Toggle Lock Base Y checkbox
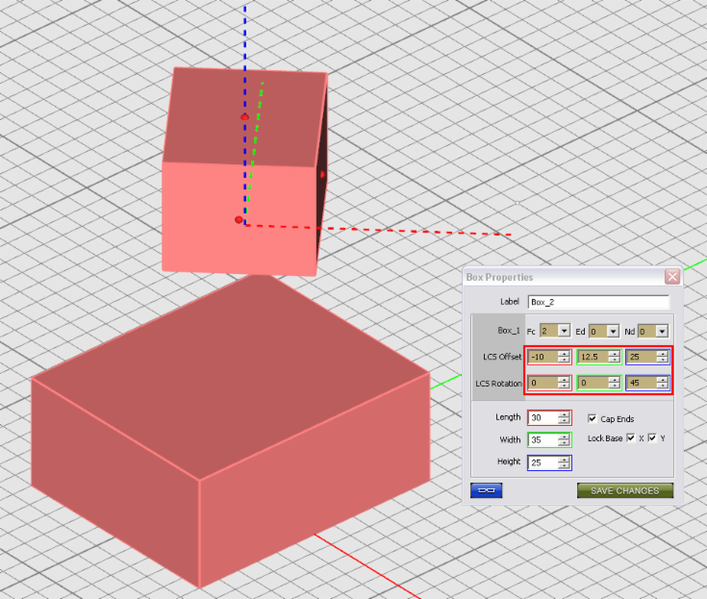 click(x=652, y=438)
